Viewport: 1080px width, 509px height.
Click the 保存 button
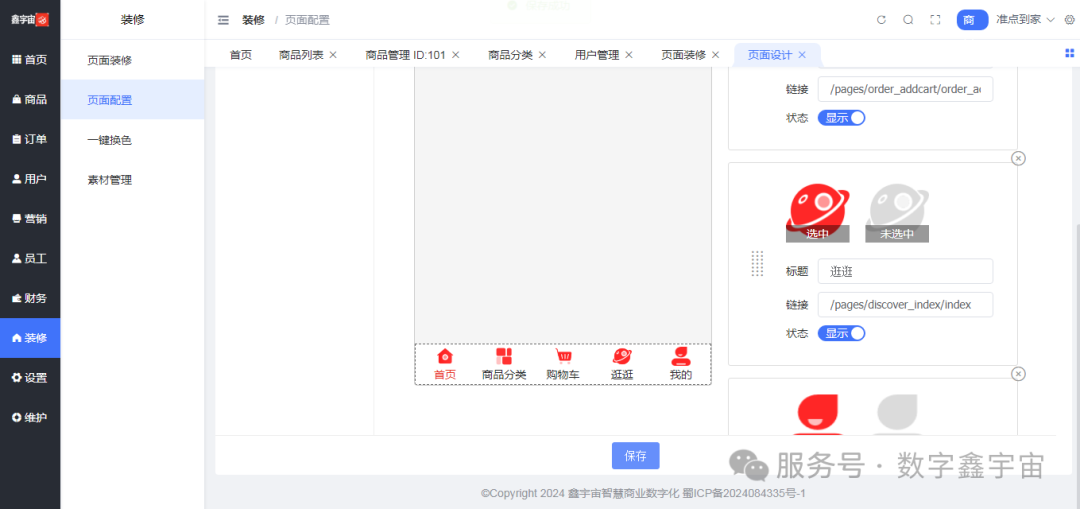tap(635, 456)
